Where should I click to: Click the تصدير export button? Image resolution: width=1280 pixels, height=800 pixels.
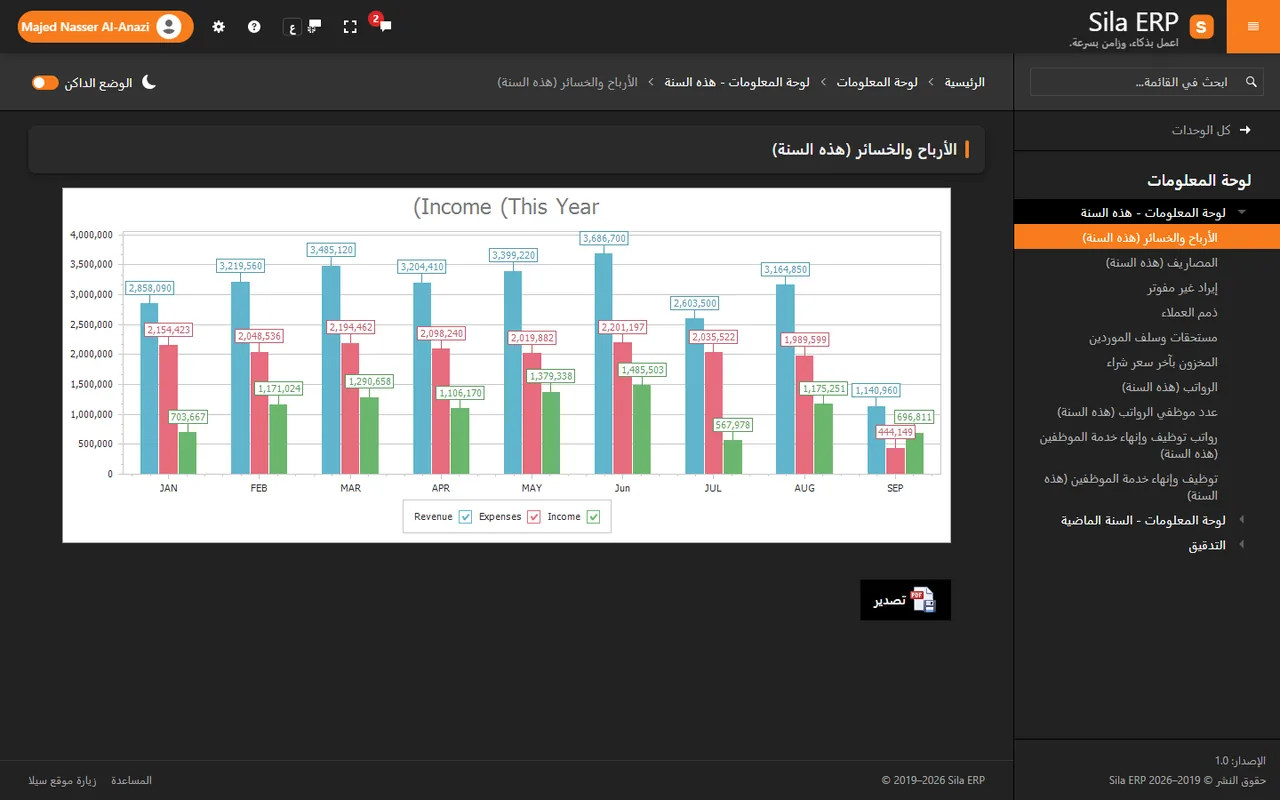tap(905, 600)
